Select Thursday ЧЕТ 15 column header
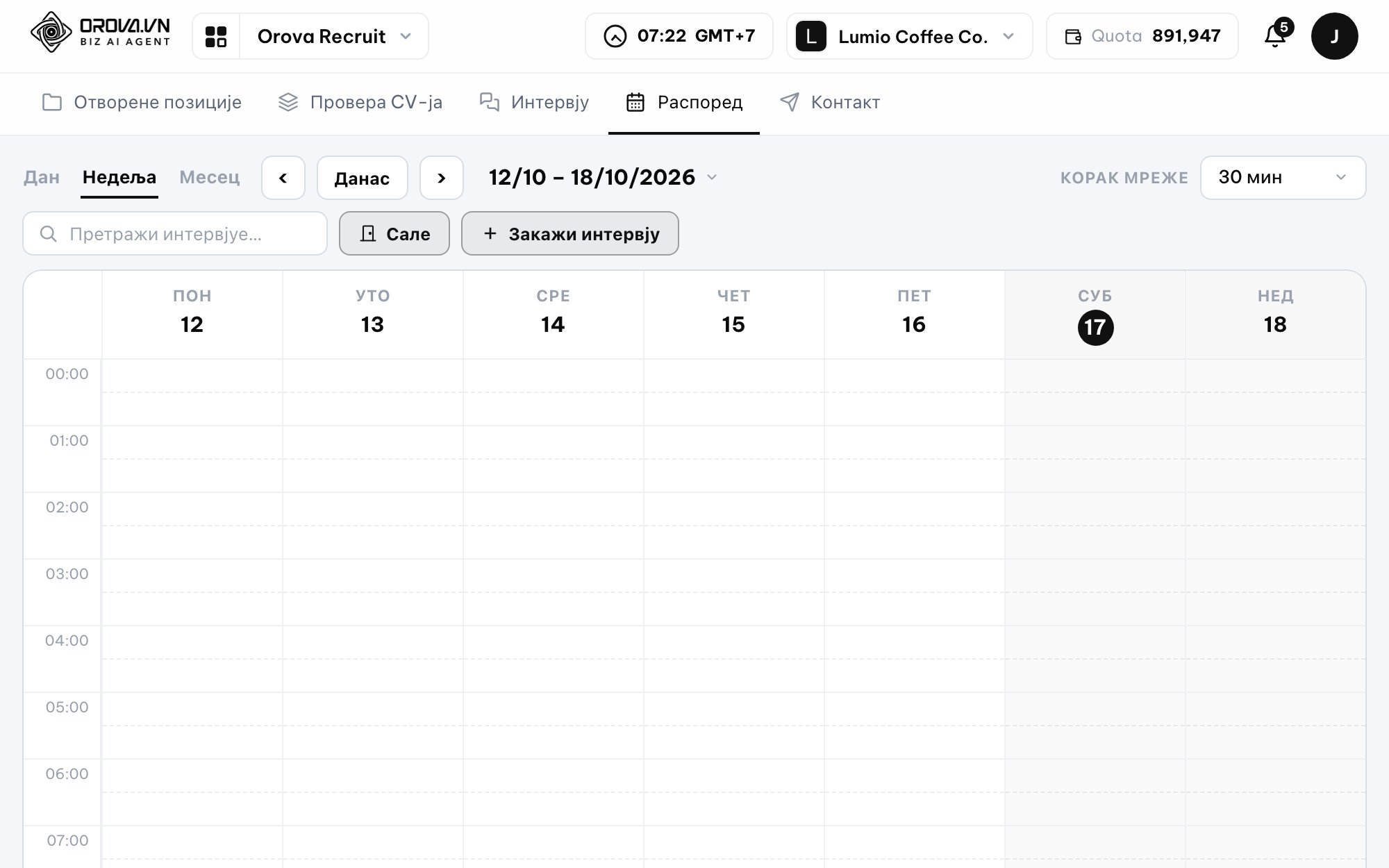Image resolution: width=1389 pixels, height=868 pixels. click(x=734, y=314)
